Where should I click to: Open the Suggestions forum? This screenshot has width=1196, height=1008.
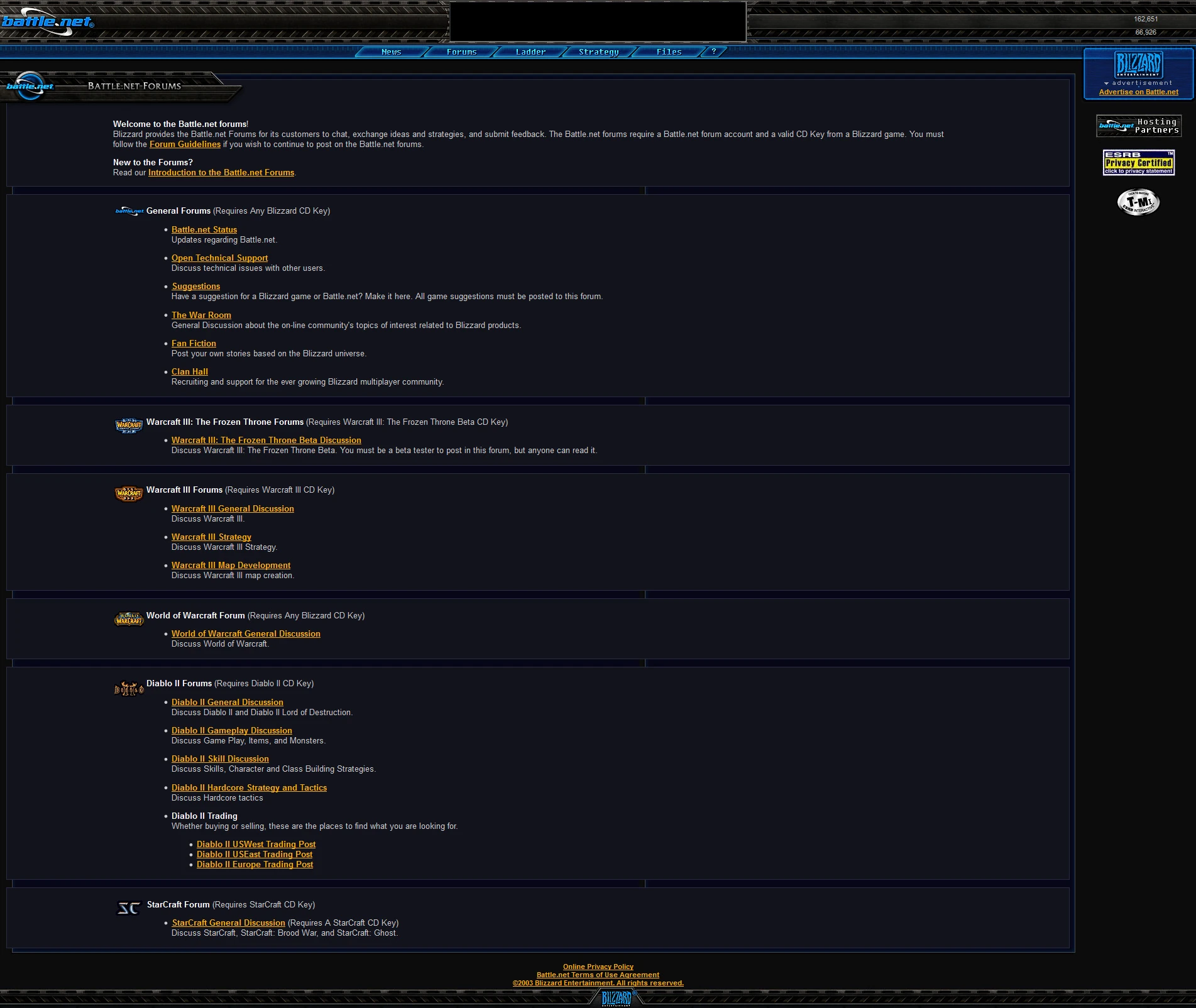coord(196,287)
